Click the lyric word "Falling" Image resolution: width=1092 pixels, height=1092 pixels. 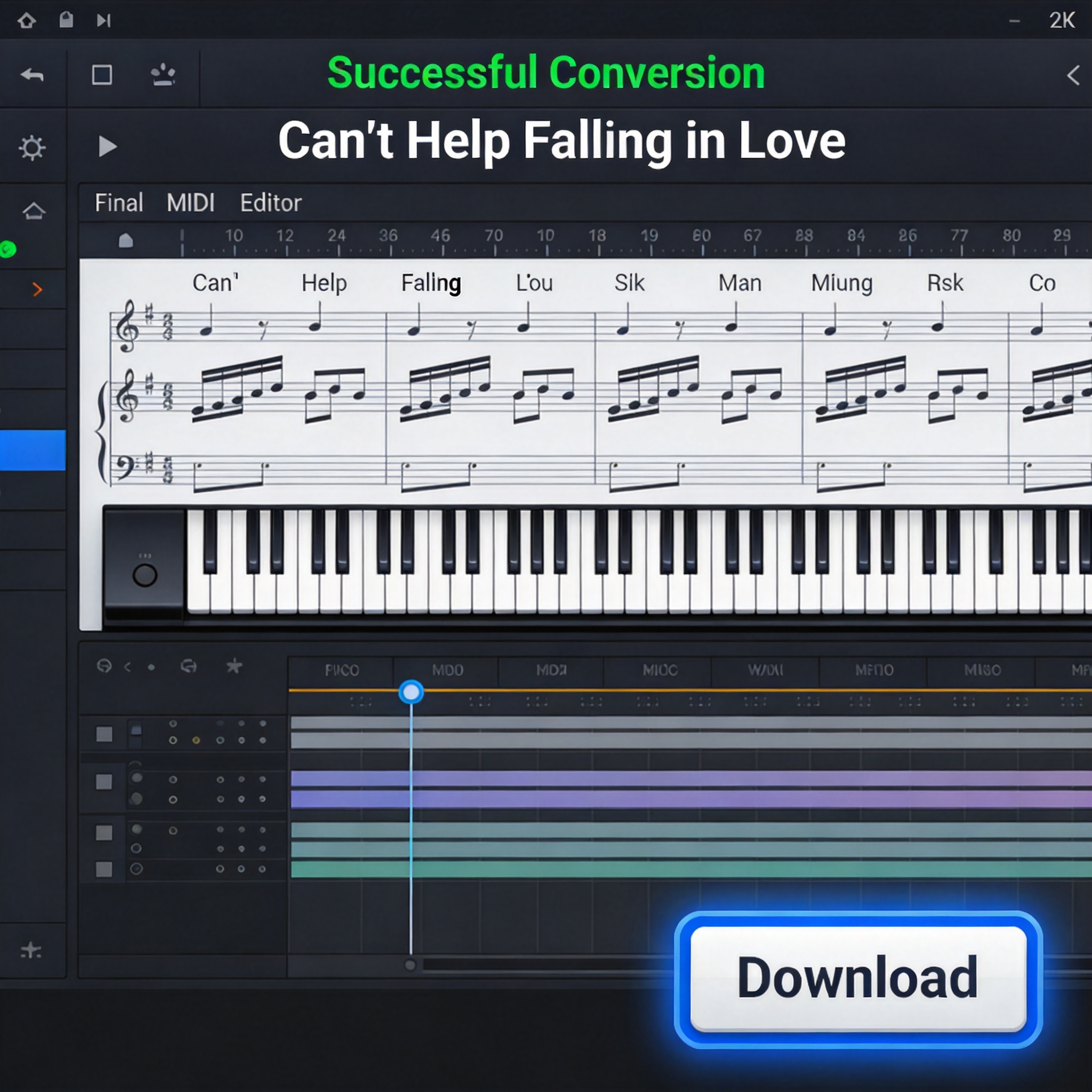(431, 283)
